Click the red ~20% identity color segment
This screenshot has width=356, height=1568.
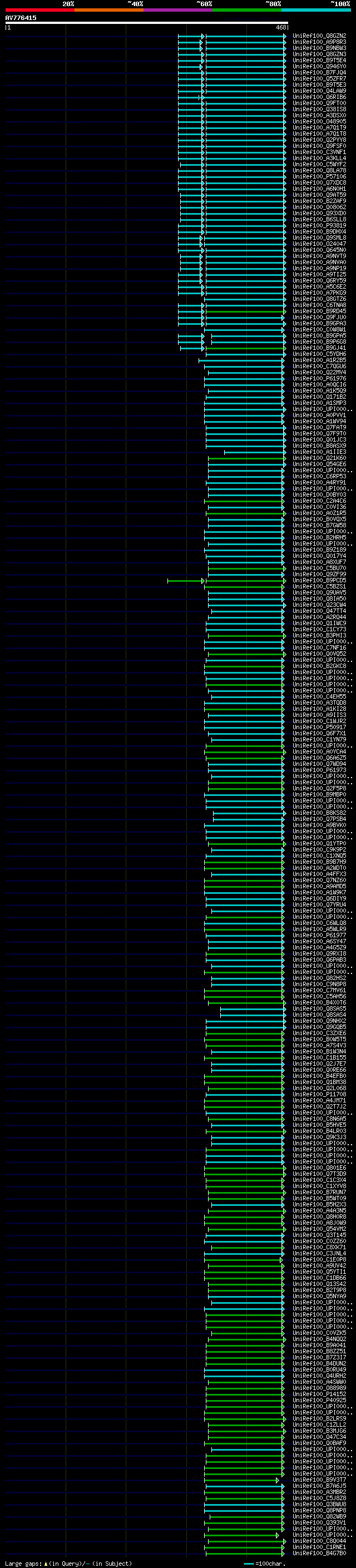[x=39, y=10]
